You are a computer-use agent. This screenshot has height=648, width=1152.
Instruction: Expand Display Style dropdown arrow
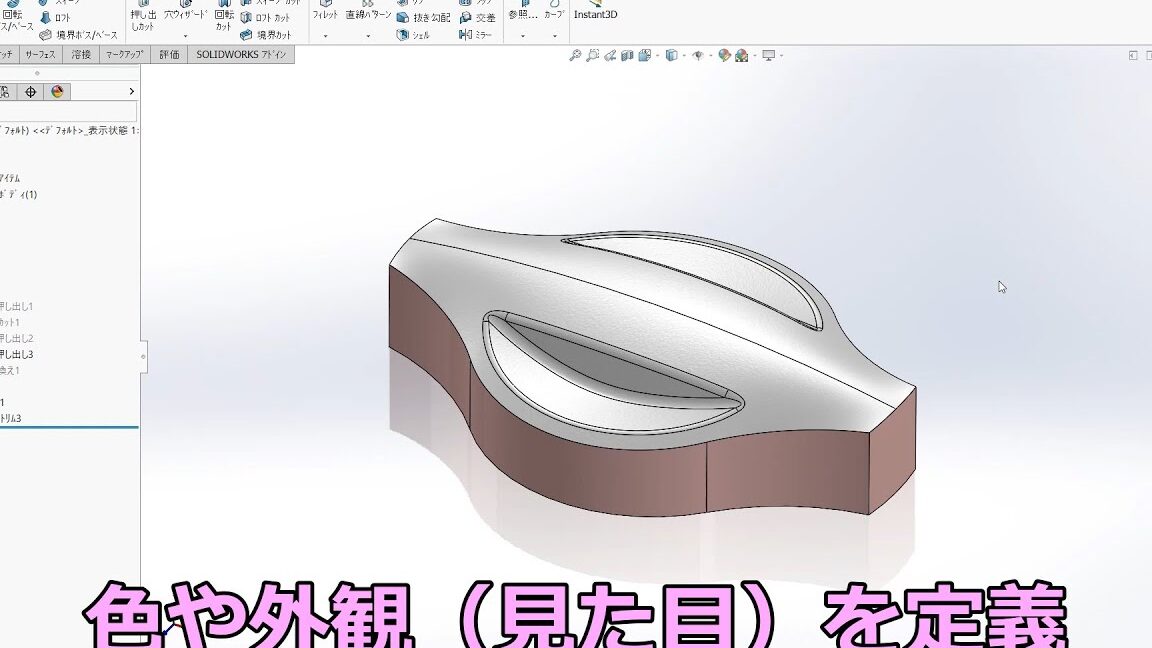tap(683, 56)
